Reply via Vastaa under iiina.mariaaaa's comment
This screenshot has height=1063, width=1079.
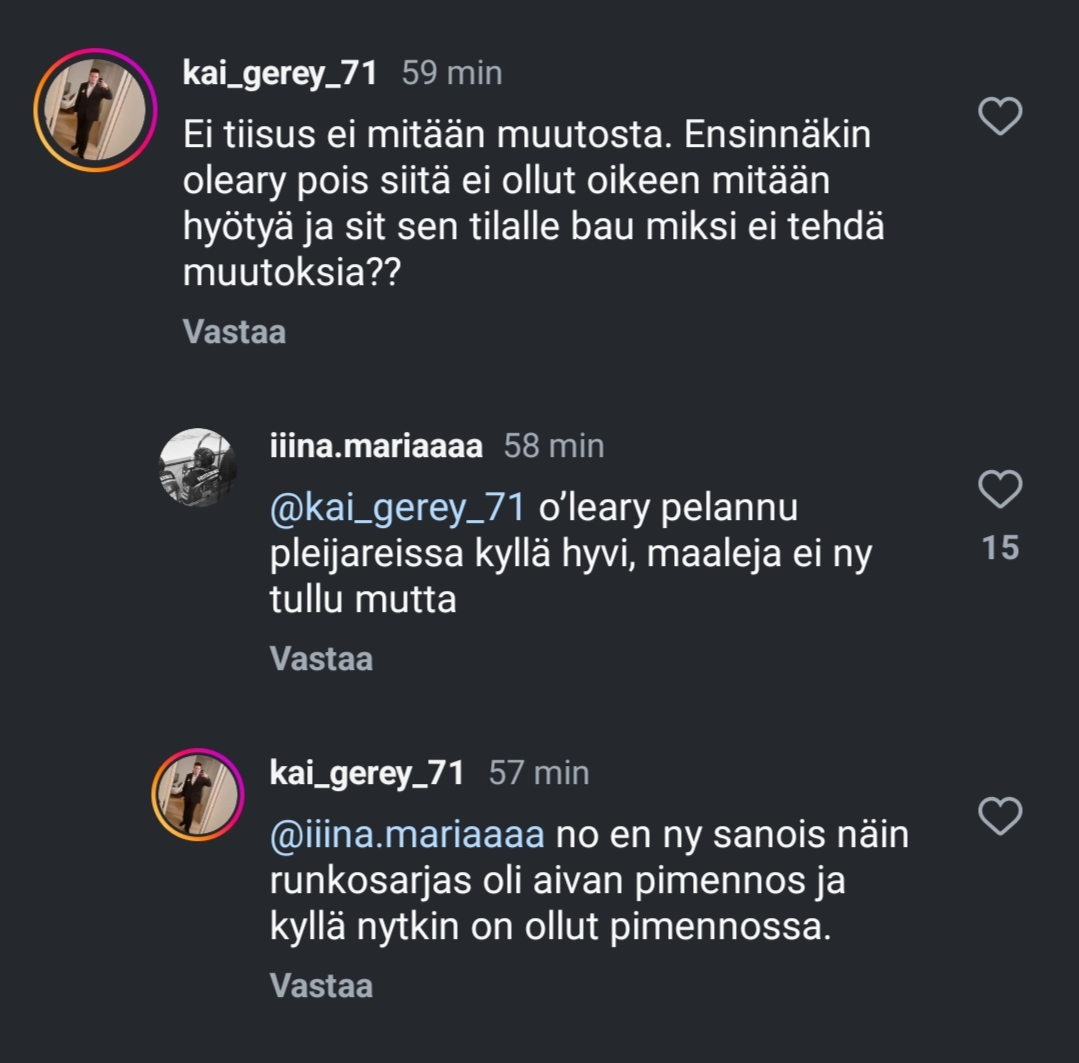(x=321, y=658)
